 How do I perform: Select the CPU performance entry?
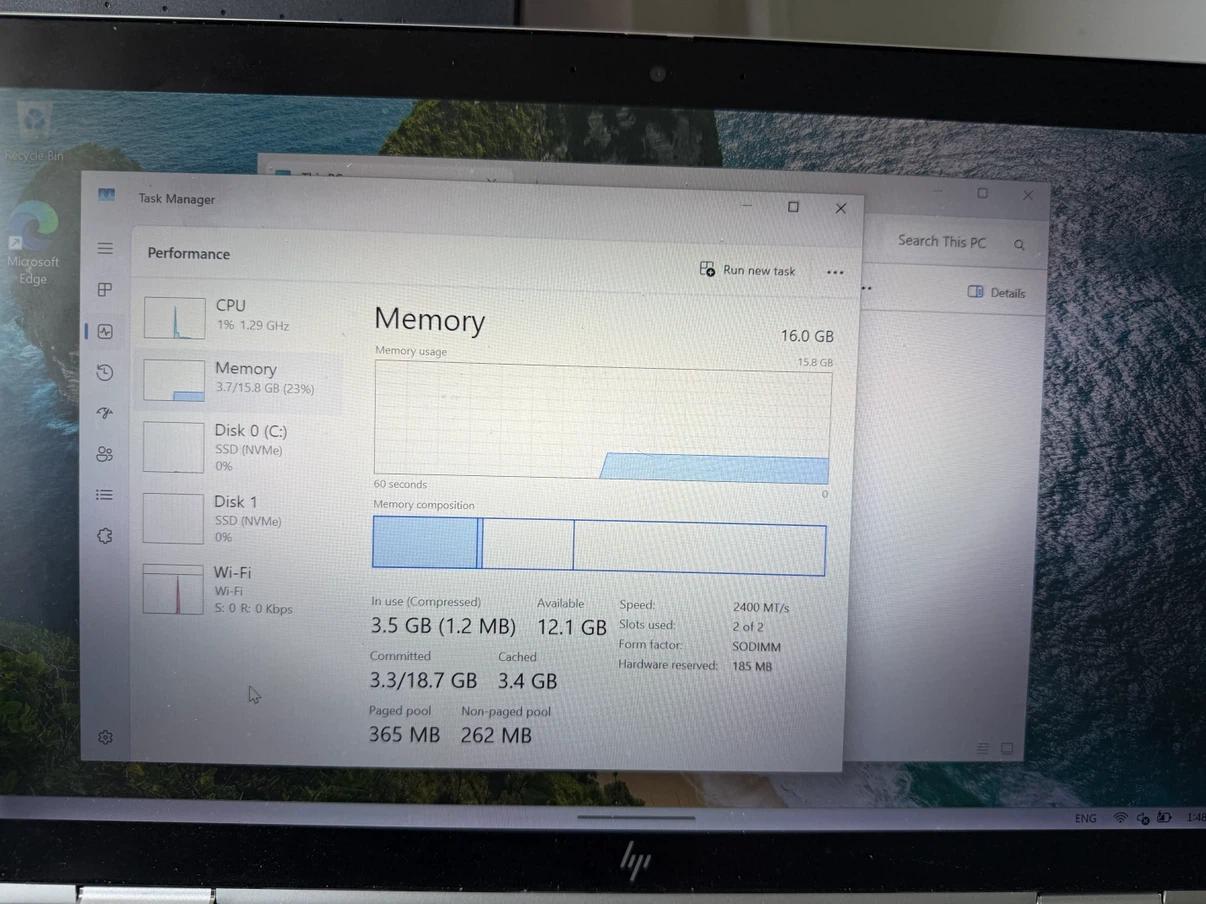pos(240,317)
